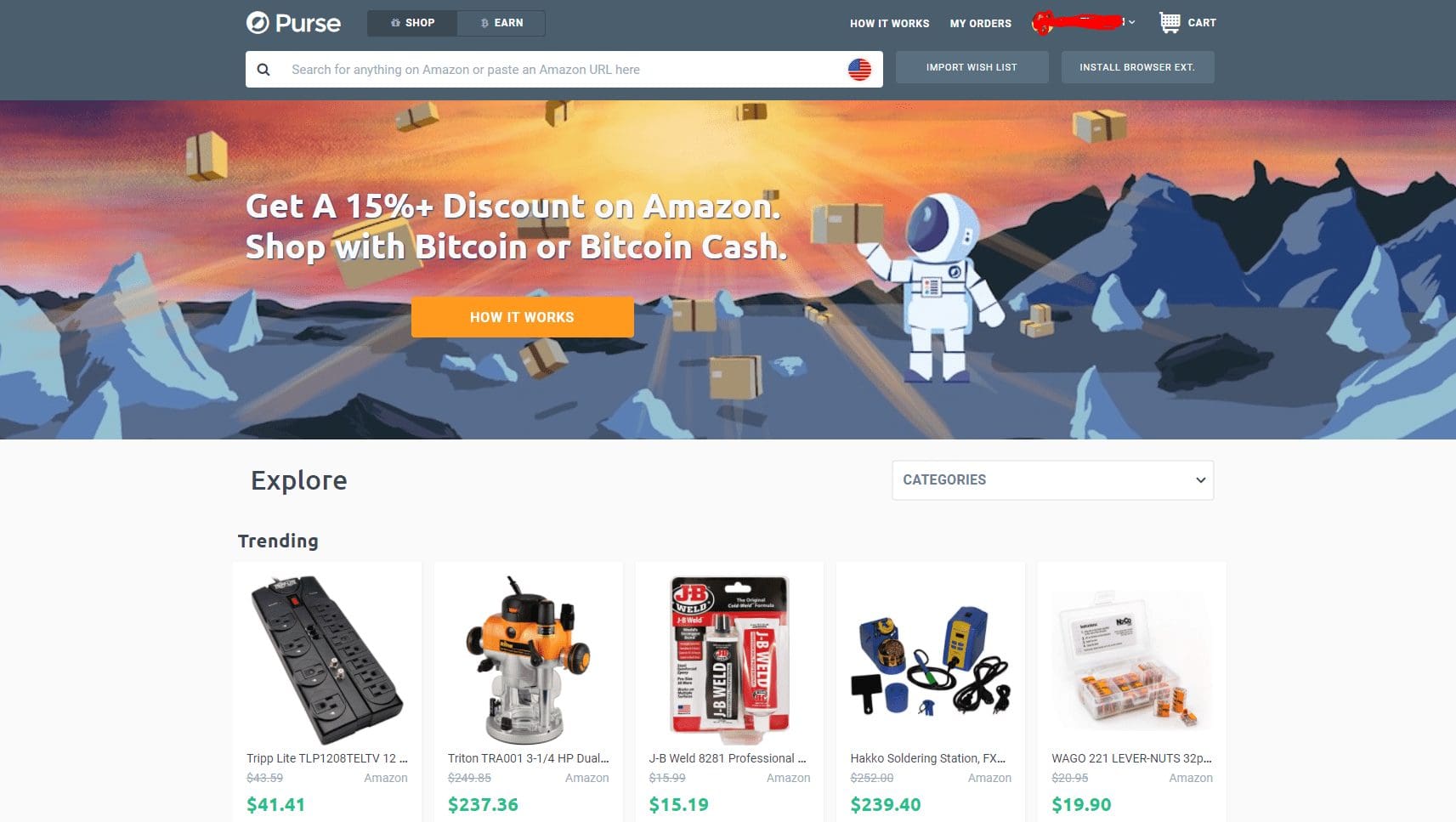Click the Purse logo icon
This screenshot has height=822, width=1456.
pyautogui.click(x=258, y=23)
